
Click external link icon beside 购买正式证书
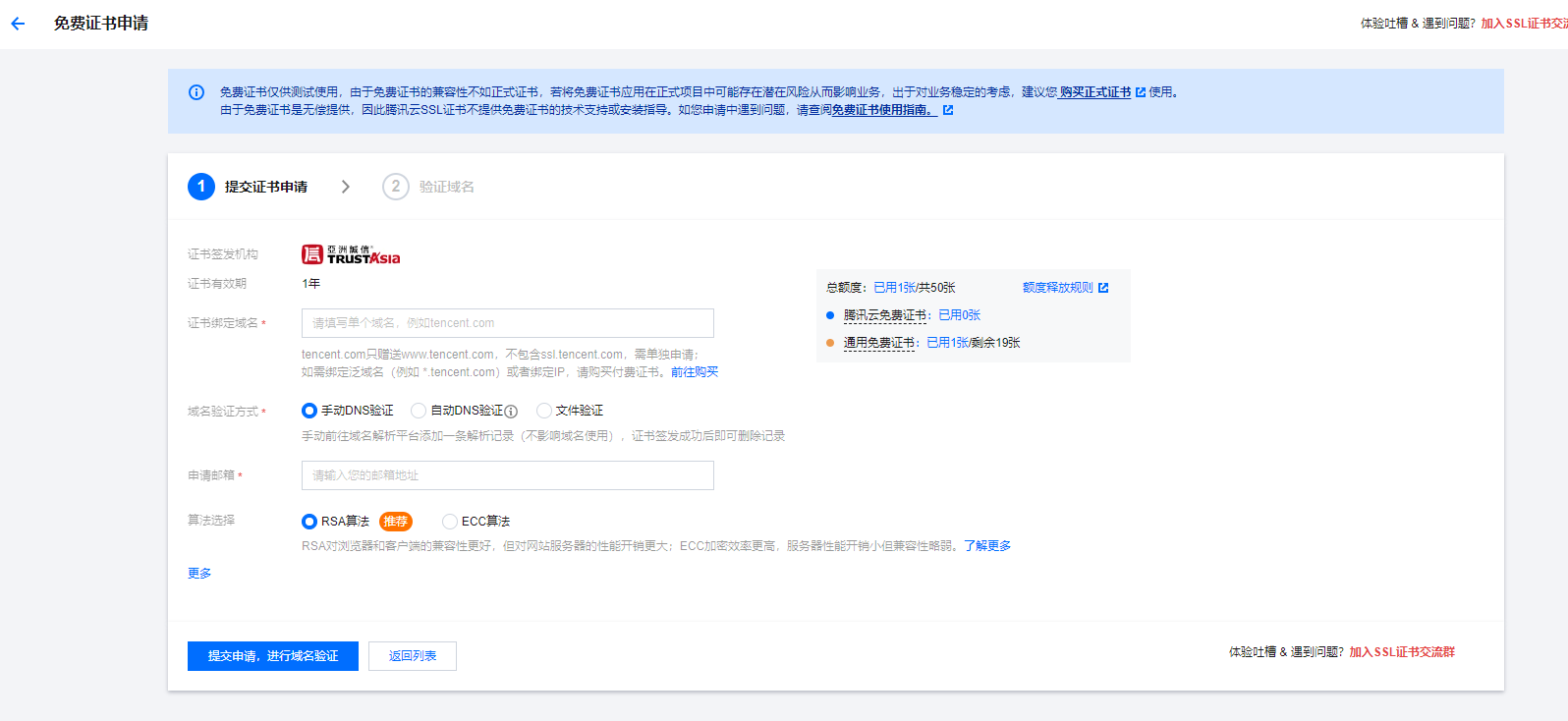tap(1141, 92)
